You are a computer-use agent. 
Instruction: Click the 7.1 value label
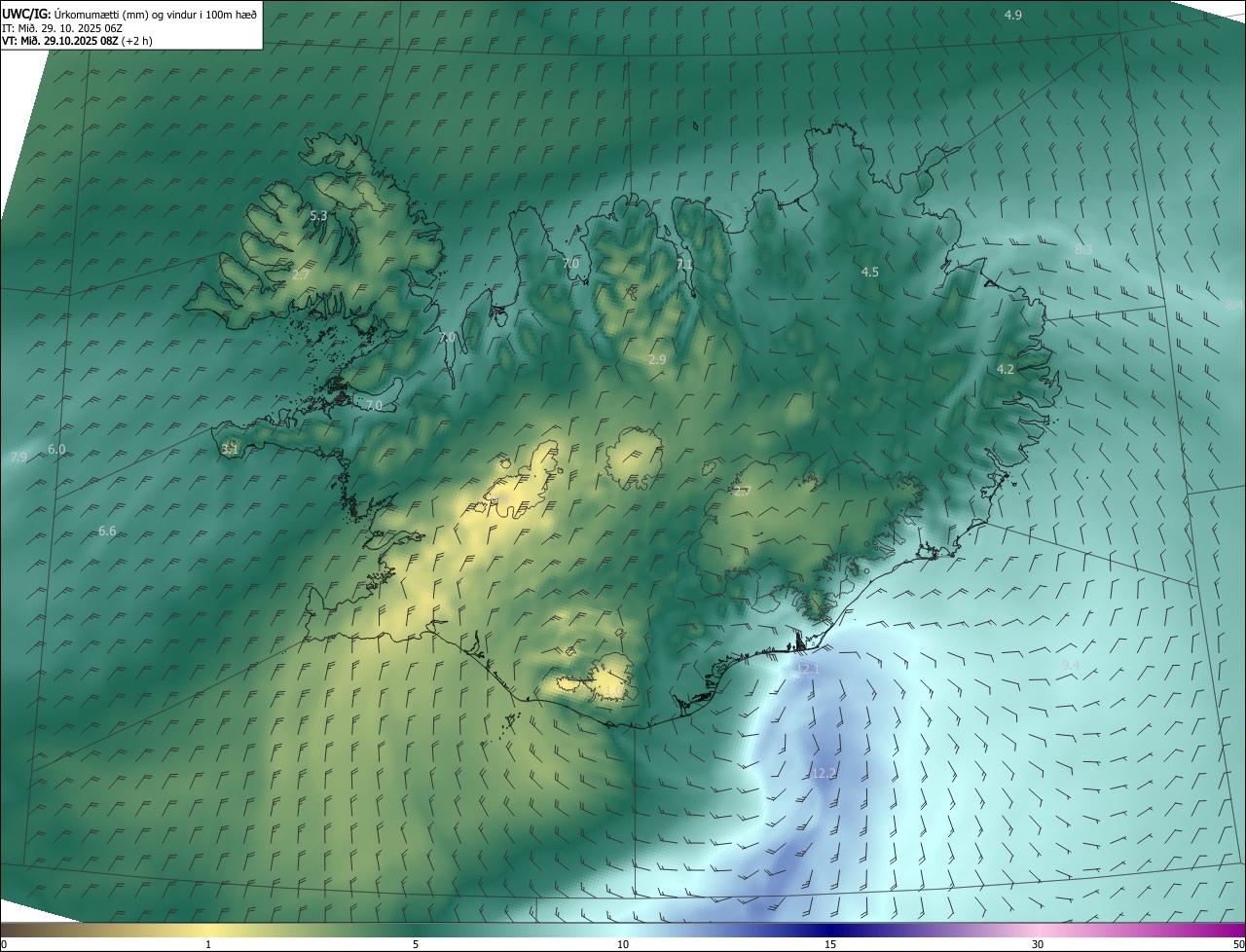[x=684, y=264]
